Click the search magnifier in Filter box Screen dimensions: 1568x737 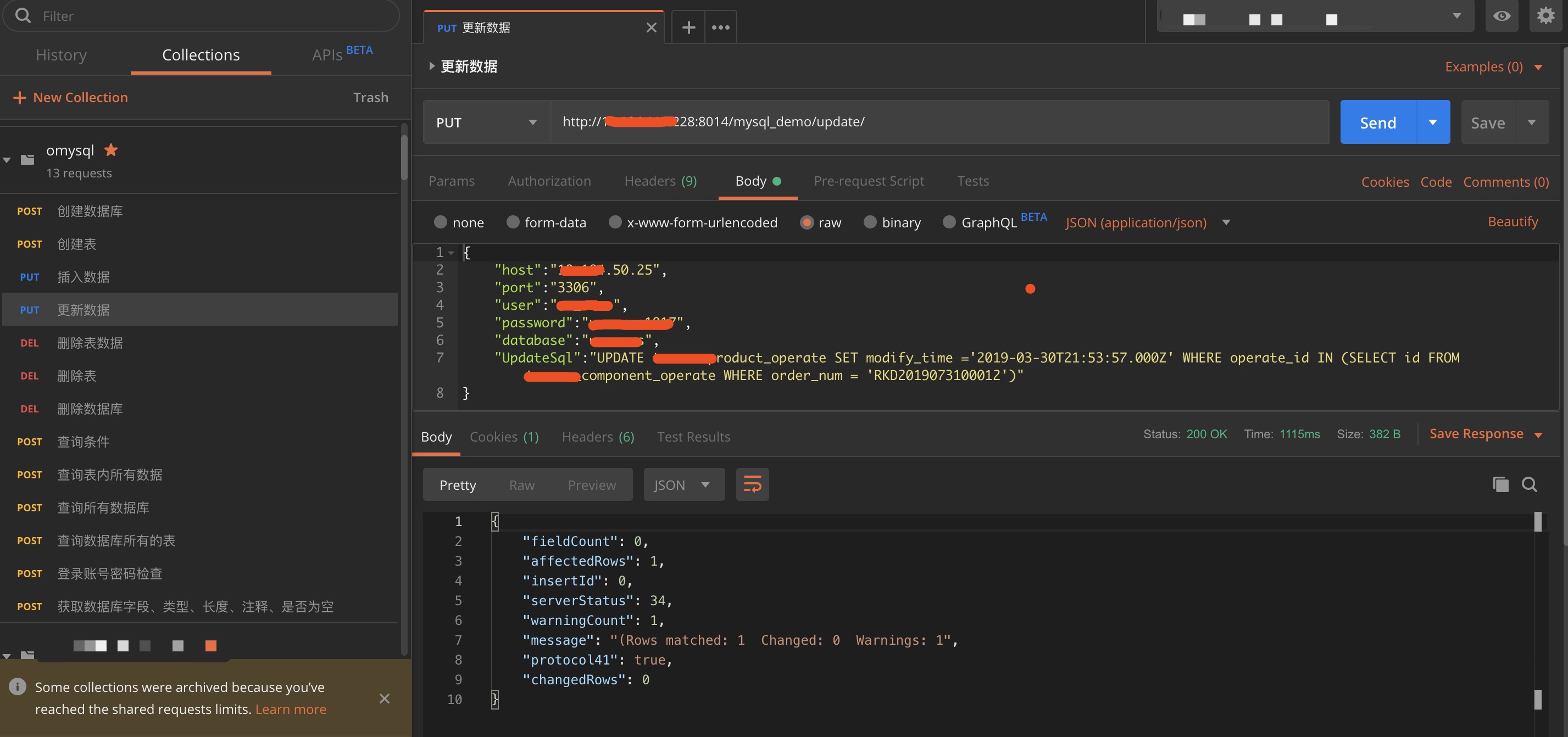[x=23, y=15]
